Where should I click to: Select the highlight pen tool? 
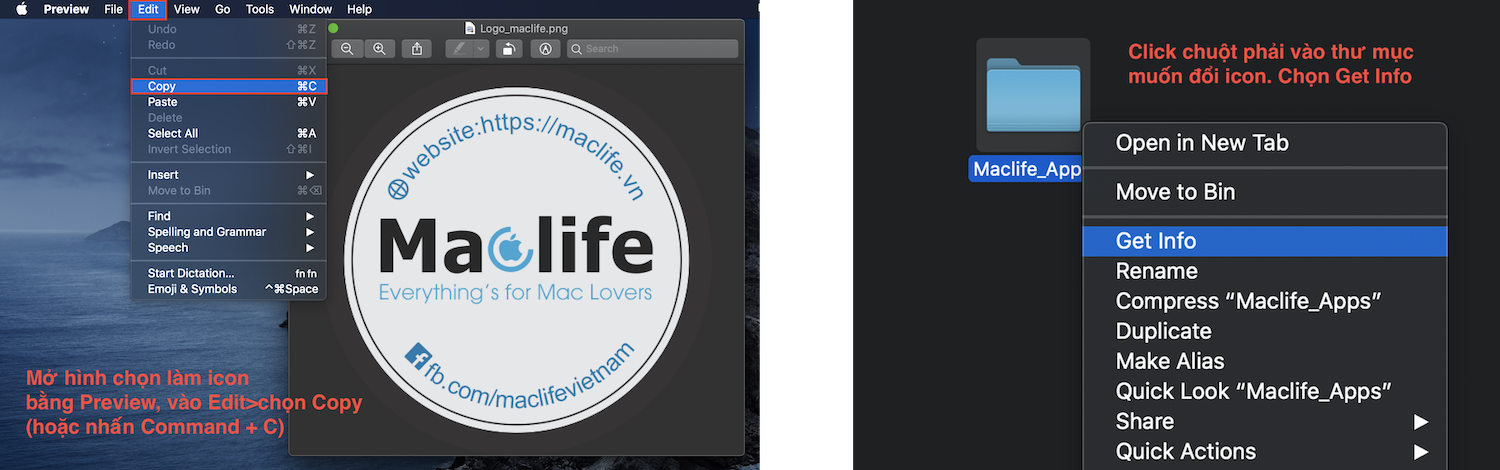point(459,49)
